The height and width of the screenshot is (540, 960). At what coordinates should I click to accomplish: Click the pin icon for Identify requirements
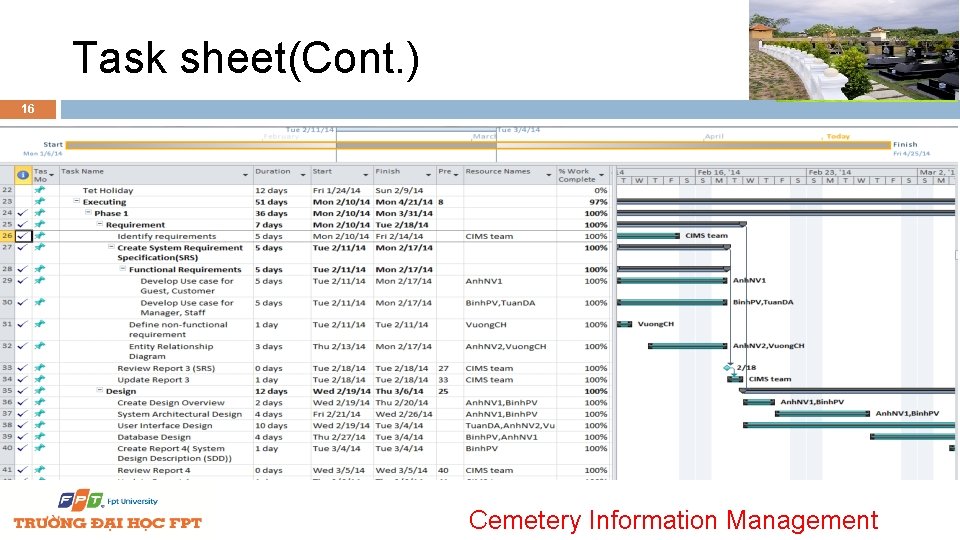coord(40,236)
